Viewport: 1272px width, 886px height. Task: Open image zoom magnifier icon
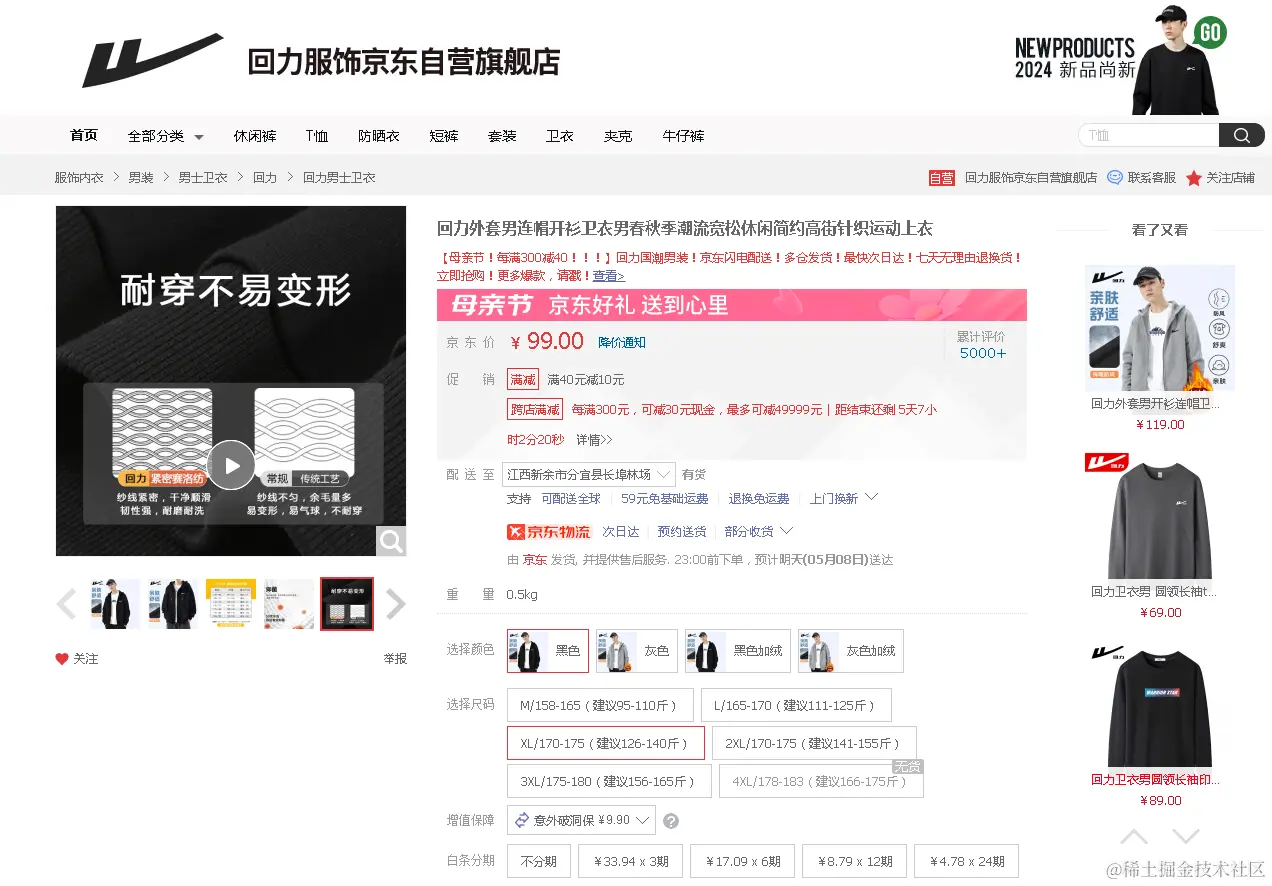[x=391, y=541]
